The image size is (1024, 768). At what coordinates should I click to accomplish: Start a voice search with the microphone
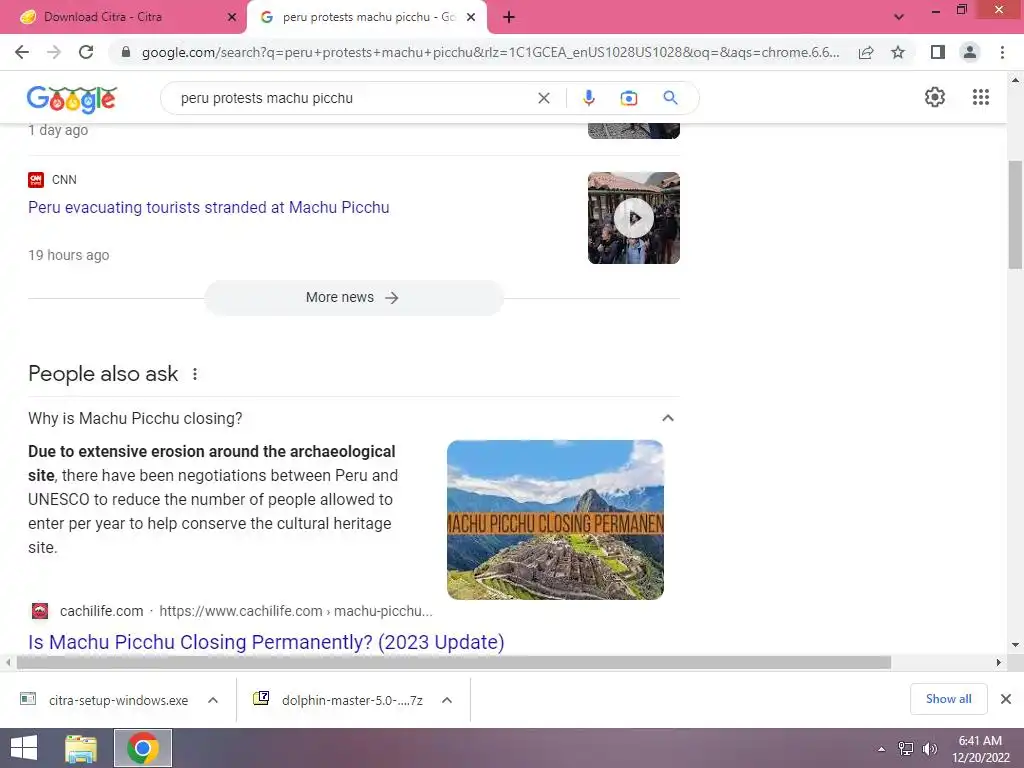pos(588,98)
